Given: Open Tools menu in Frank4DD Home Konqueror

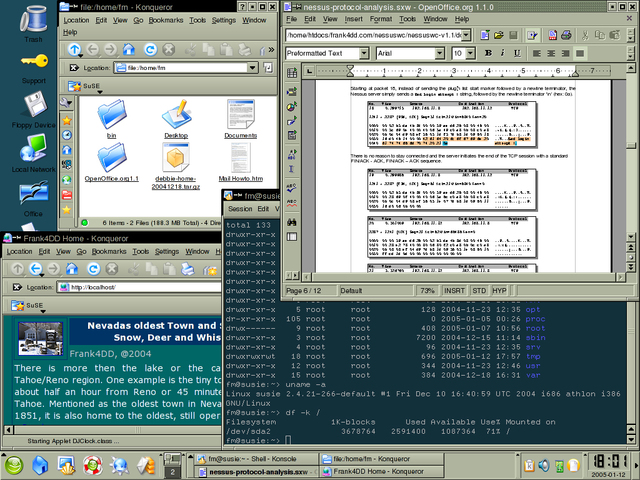Looking at the screenshot, I should [x=140, y=251].
